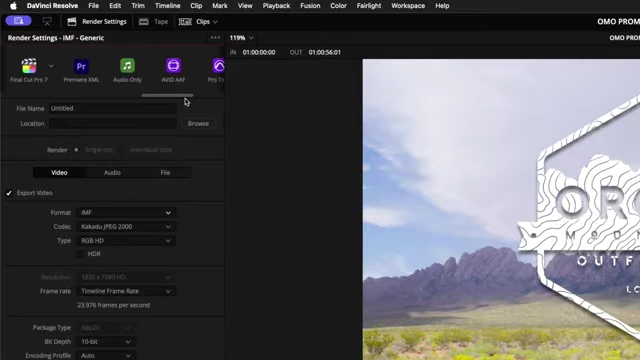Screen dimensions: 640x360
Task: Open the Mark menu
Action: click(x=220, y=6)
